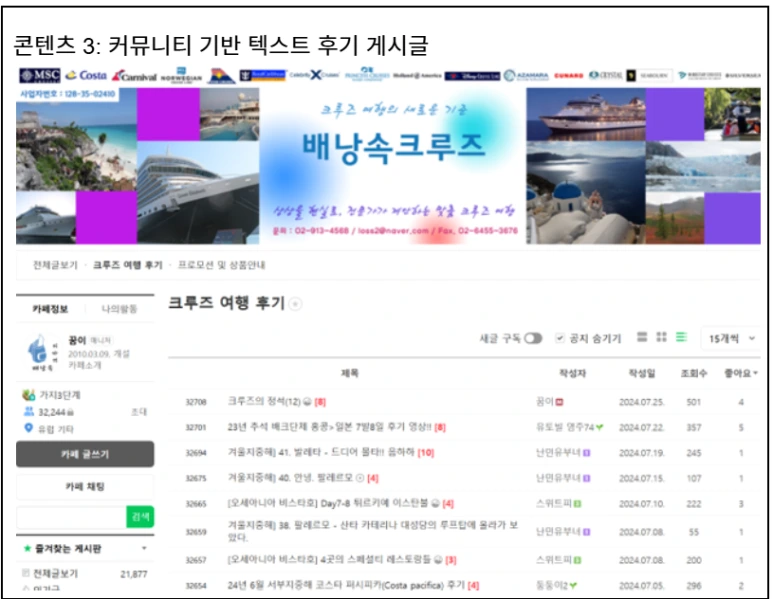The width and height of the screenshot is (773, 599).
Task: Open post [오세아니아 비스타호] Day7-8 튀르키예 이스탄불
Action: coord(327,503)
